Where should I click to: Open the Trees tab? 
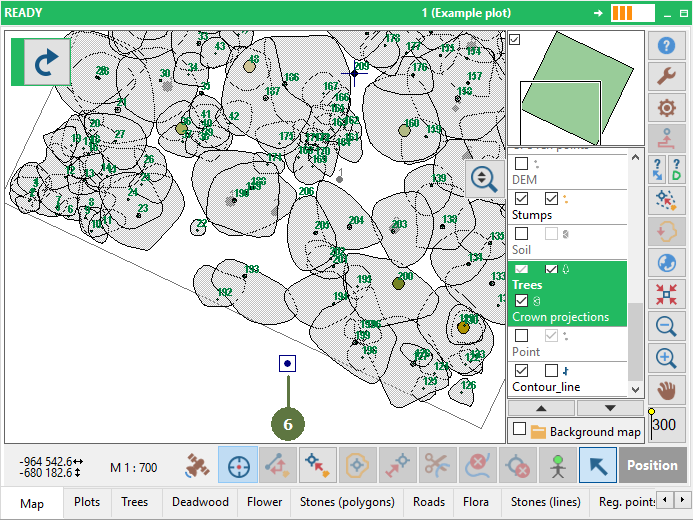(135, 502)
